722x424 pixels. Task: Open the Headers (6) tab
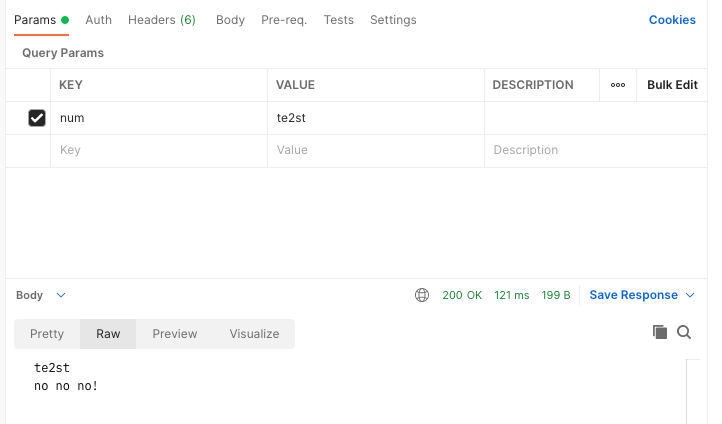coord(161,20)
